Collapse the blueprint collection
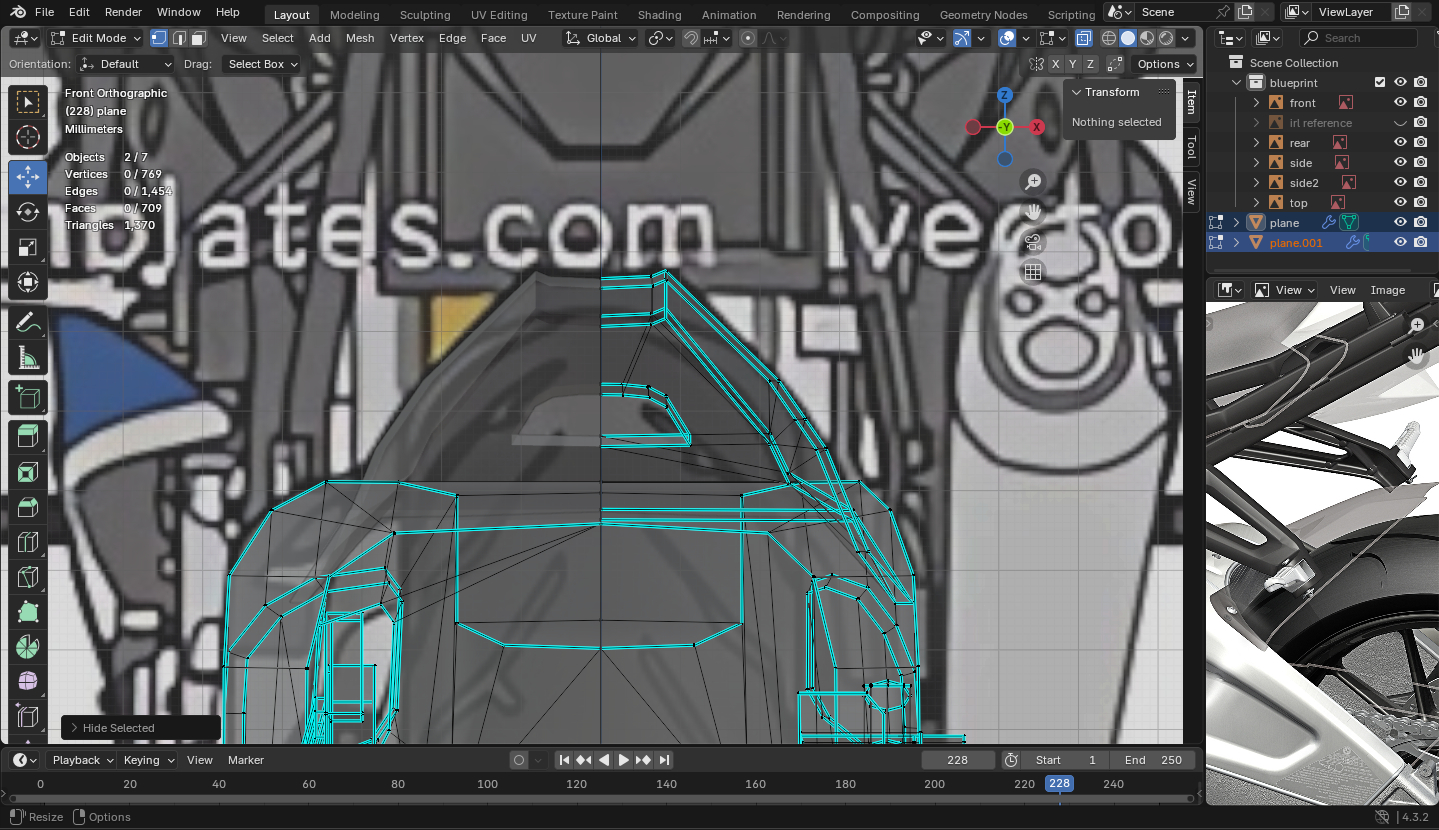The image size is (1439, 830). pyautogui.click(x=1237, y=83)
